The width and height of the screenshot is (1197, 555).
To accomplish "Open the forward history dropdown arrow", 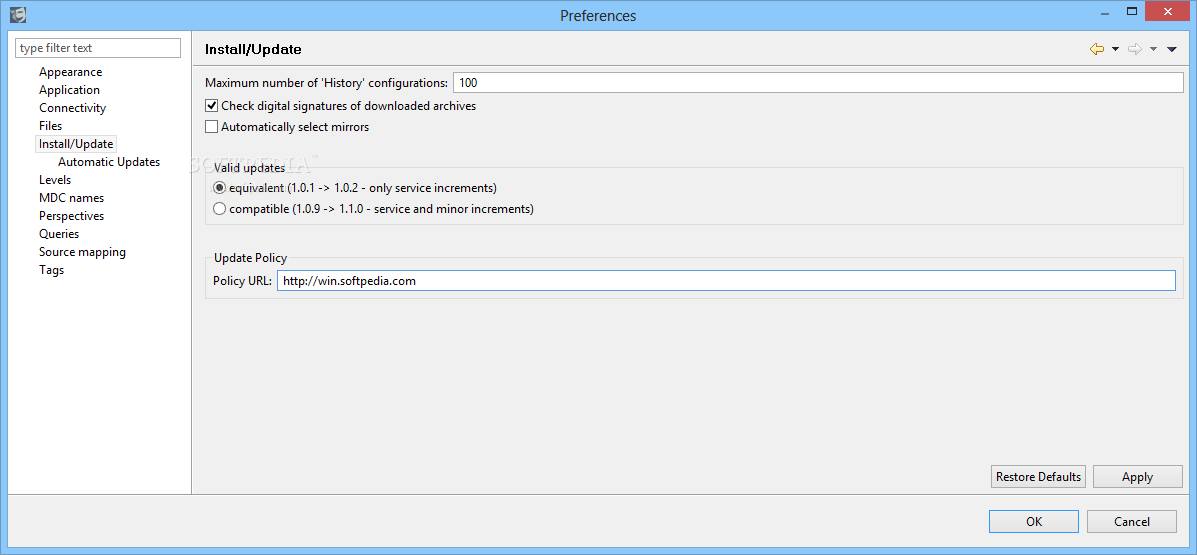I will (x=1153, y=50).
